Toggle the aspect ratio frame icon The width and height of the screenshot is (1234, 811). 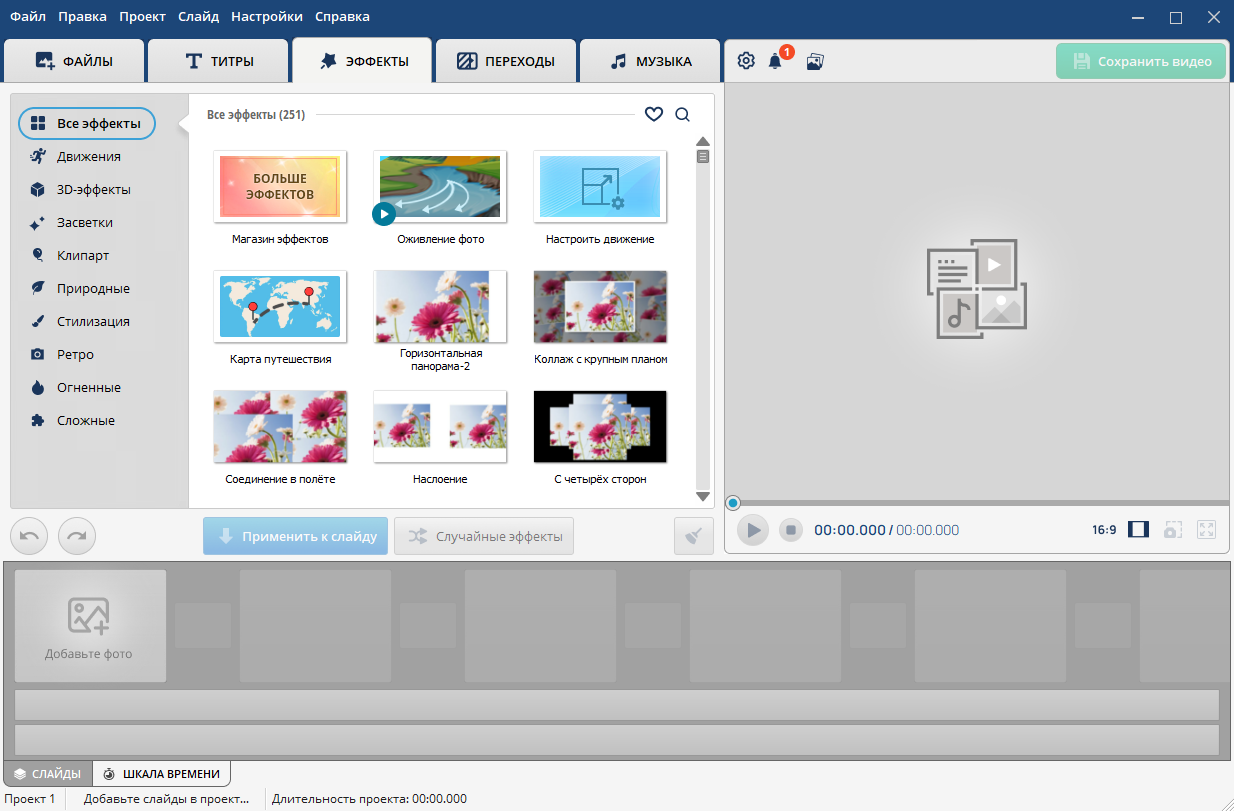click(1138, 530)
